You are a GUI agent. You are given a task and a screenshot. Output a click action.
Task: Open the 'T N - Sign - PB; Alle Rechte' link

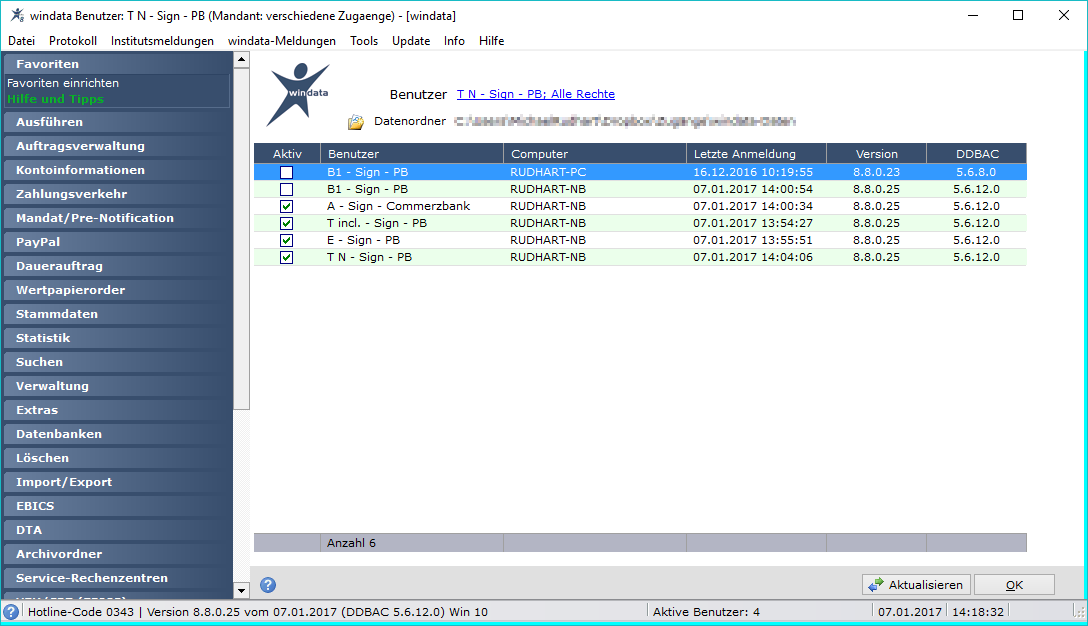(x=536, y=94)
